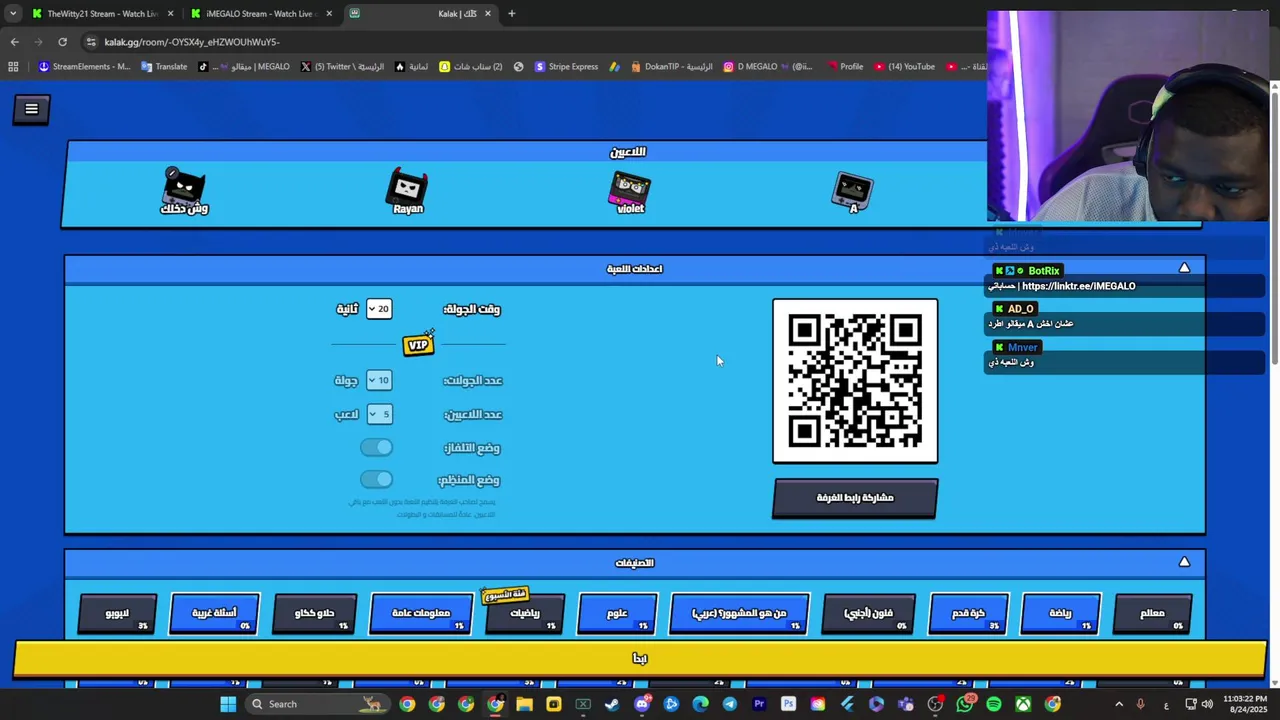Toggle the فنون (أجنبي) category
This screenshot has height=720, width=1280.
(x=868, y=614)
